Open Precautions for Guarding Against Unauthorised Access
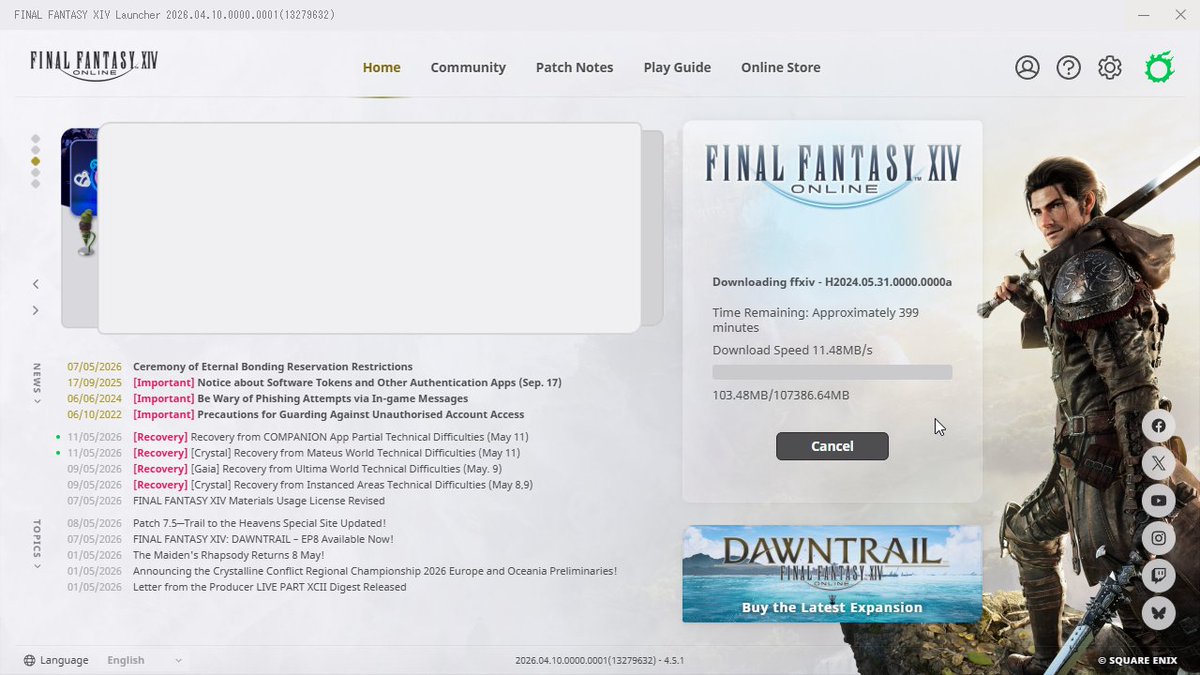This screenshot has width=1200, height=675. (x=328, y=414)
